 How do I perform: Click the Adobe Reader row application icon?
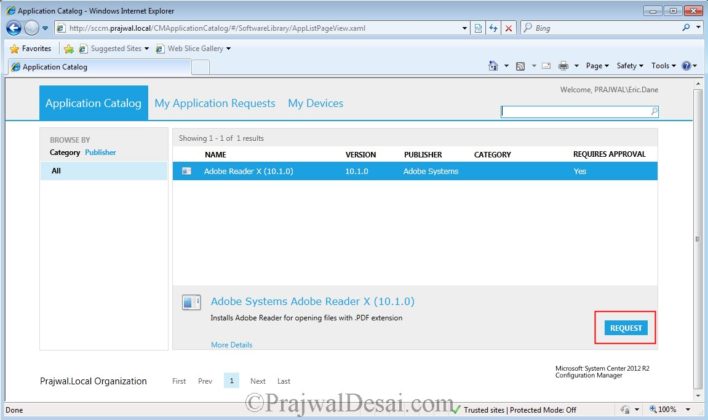[x=186, y=171]
